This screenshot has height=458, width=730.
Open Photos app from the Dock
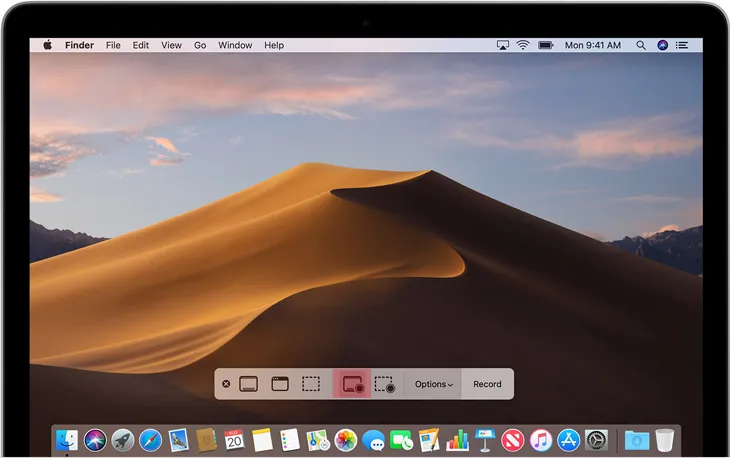click(346, 440)
